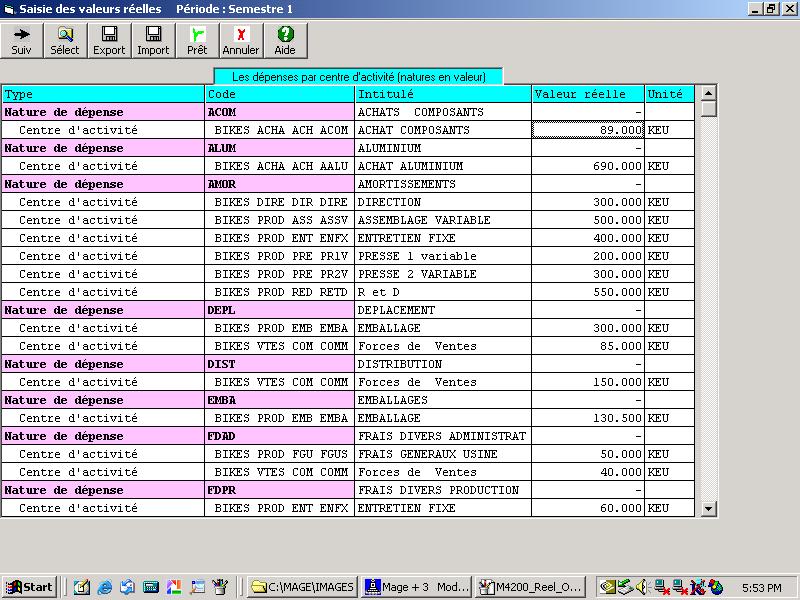The image size is (800, 600).
Task: Click the BIKES PROD ASS ASSV code cell
Action: coord(280,220)
